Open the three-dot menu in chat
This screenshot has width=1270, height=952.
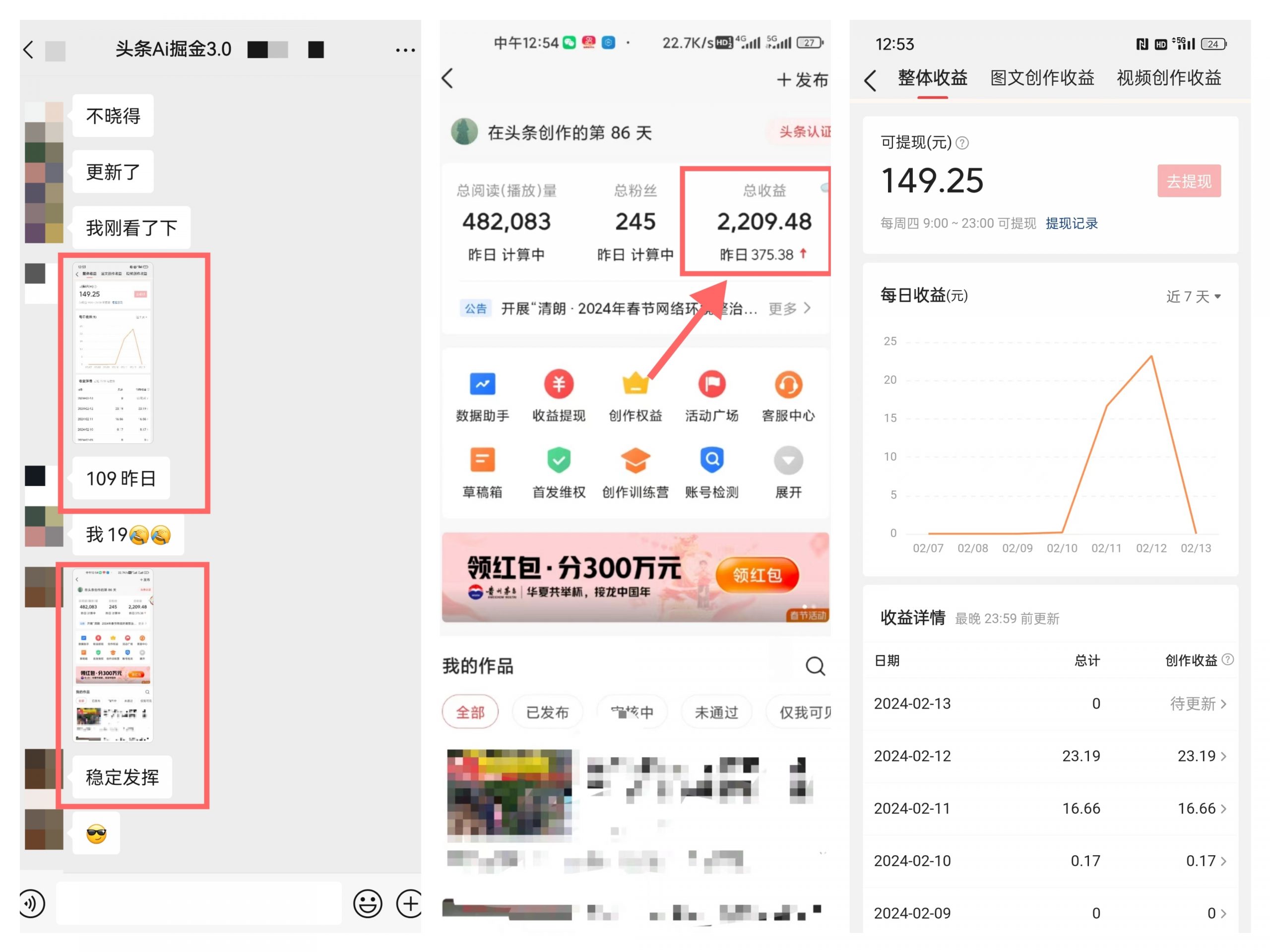[x=405, y=51]
